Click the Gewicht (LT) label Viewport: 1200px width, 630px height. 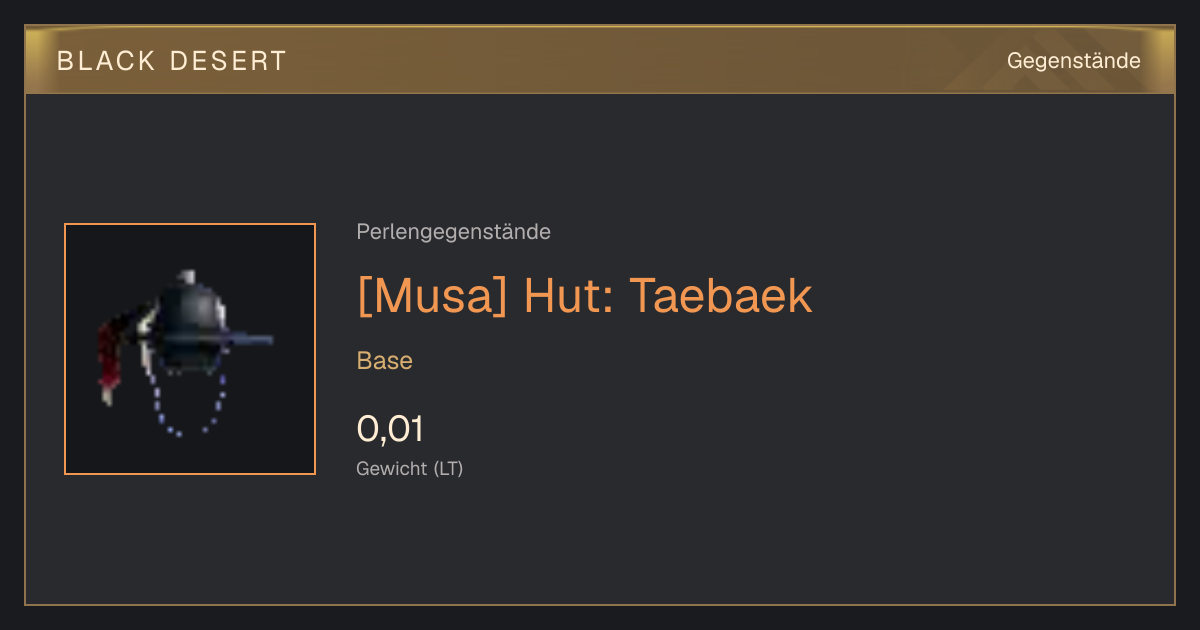click(x=410, y=468)
